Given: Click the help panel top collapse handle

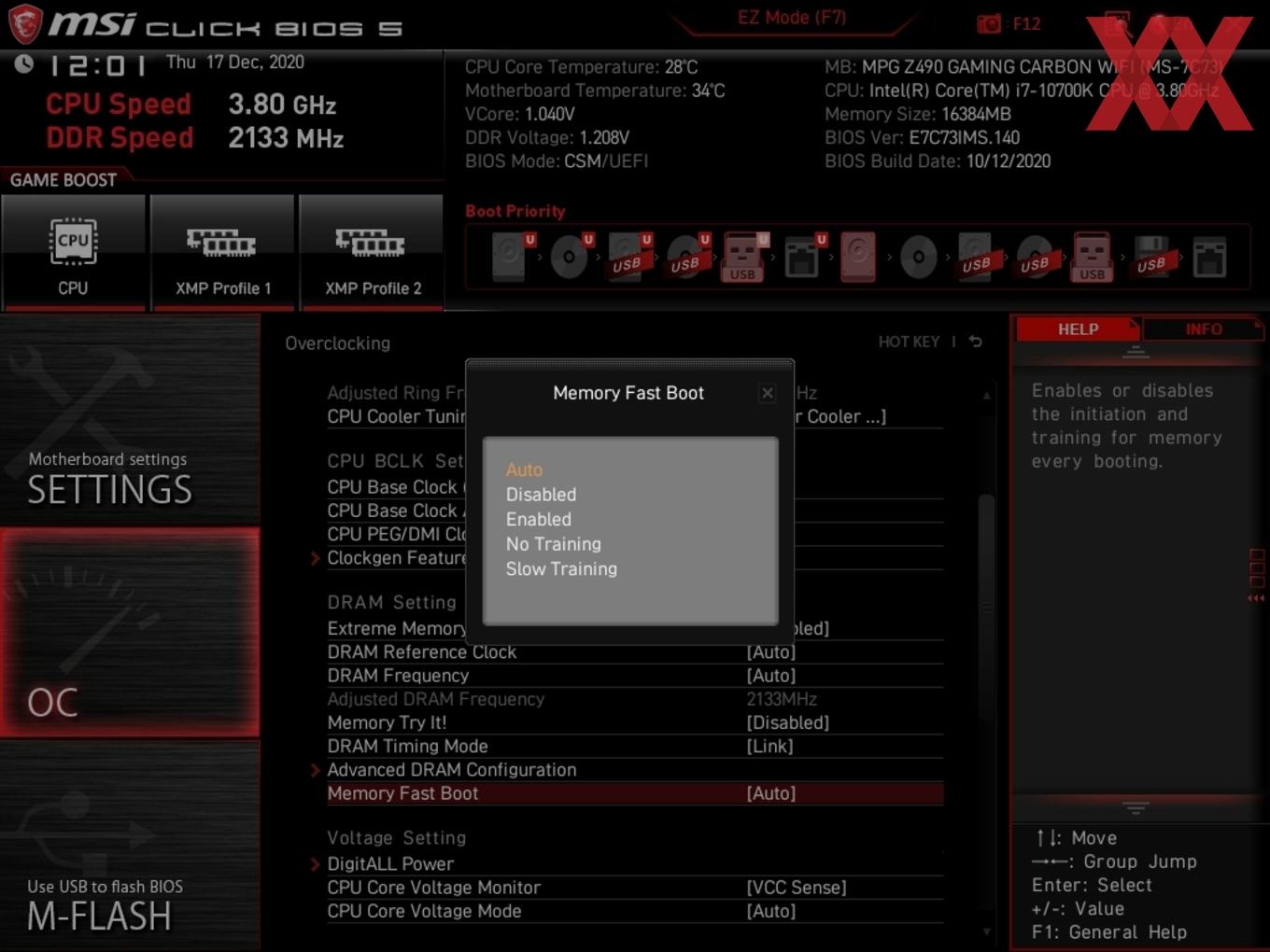Looking at the screenshot, I should point(1136,352).
